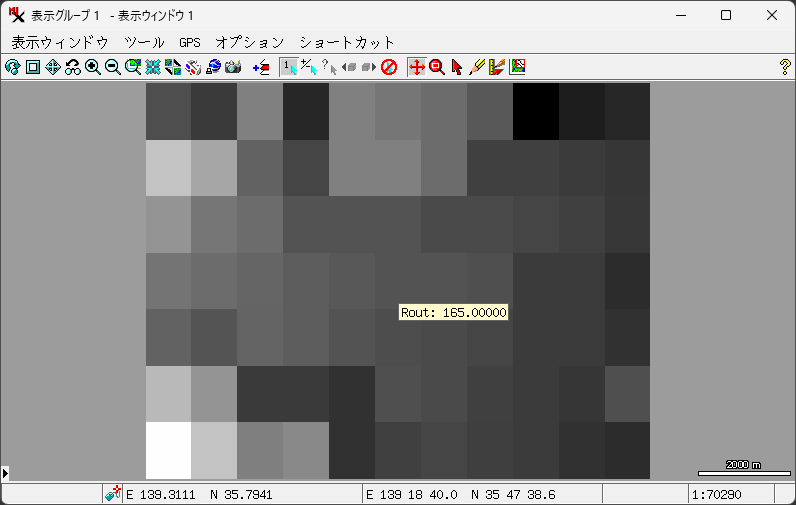This screenshot has height=505, width=796.
Task: Click the camera snapshot icon
Action: tap(233, 67)
